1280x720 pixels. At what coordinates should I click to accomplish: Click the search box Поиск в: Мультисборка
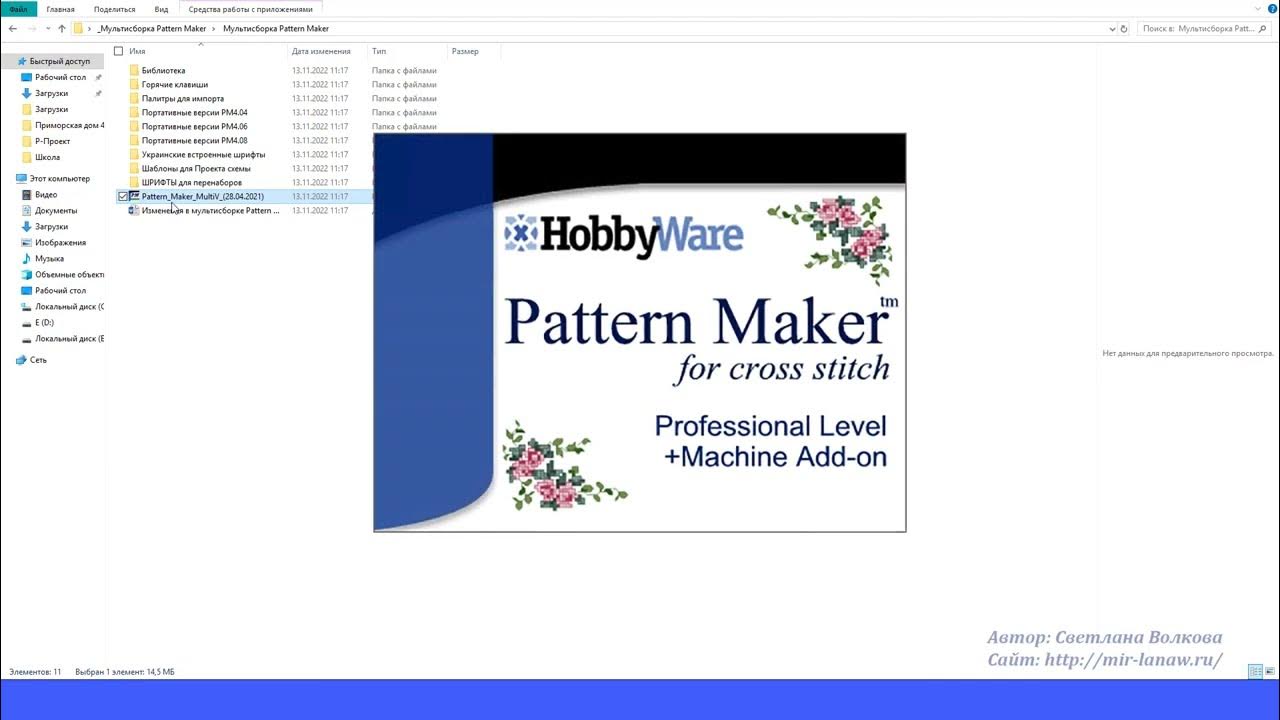(1206, 29)
